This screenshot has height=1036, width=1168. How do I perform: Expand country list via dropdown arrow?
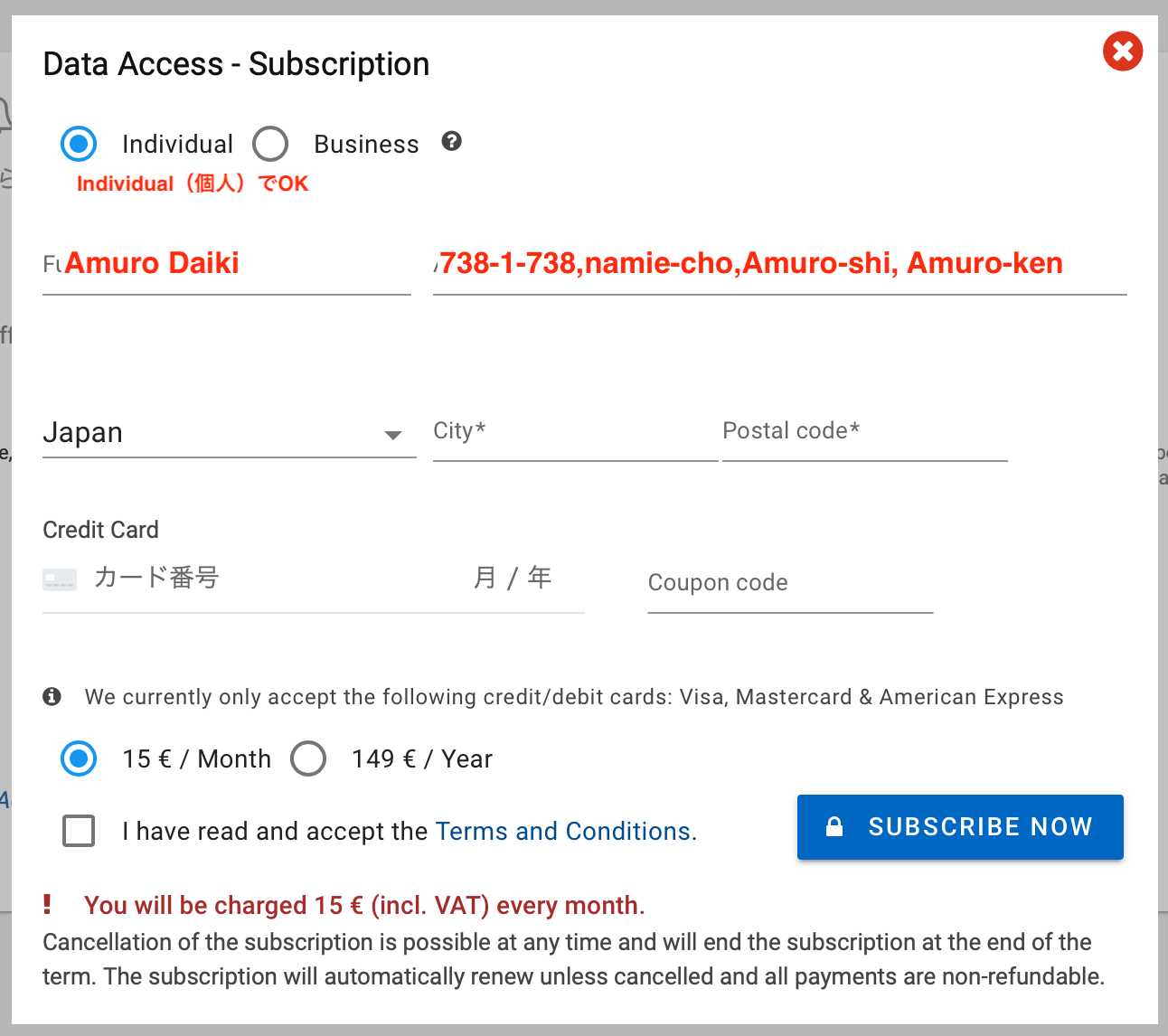click(x=392, y=435)
